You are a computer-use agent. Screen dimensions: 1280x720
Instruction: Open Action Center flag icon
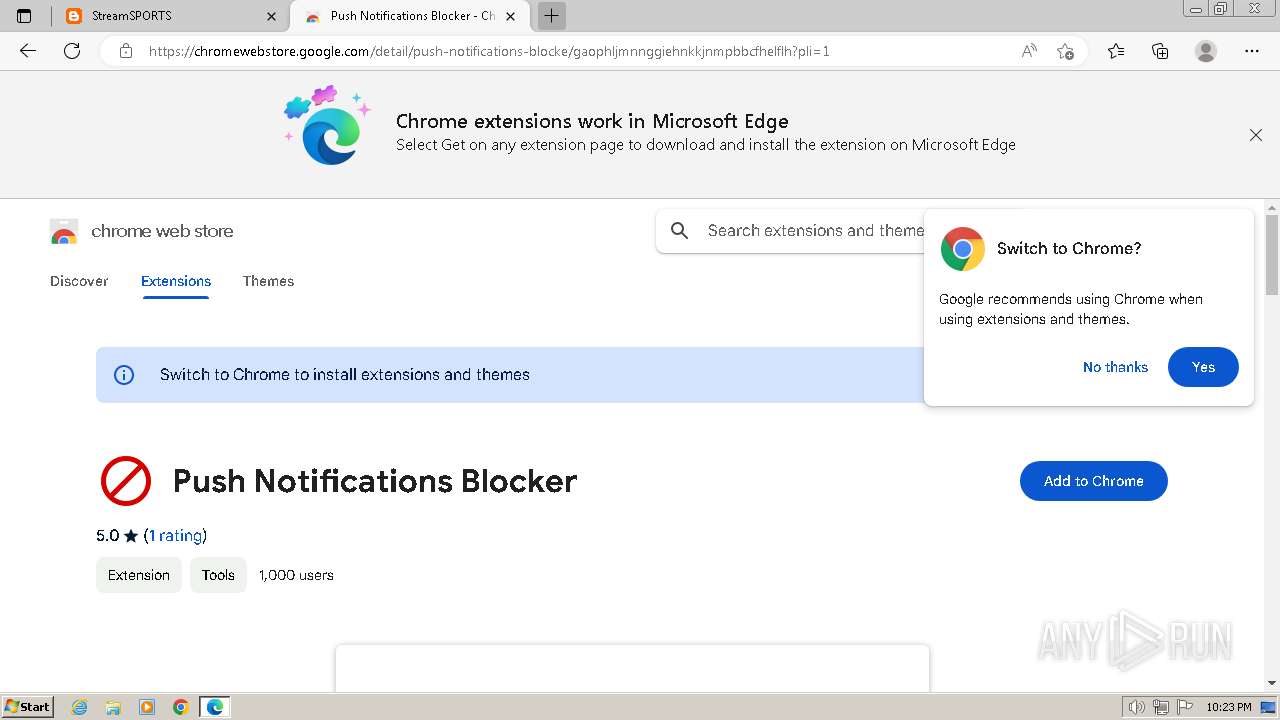click(x=1185, y=707)
